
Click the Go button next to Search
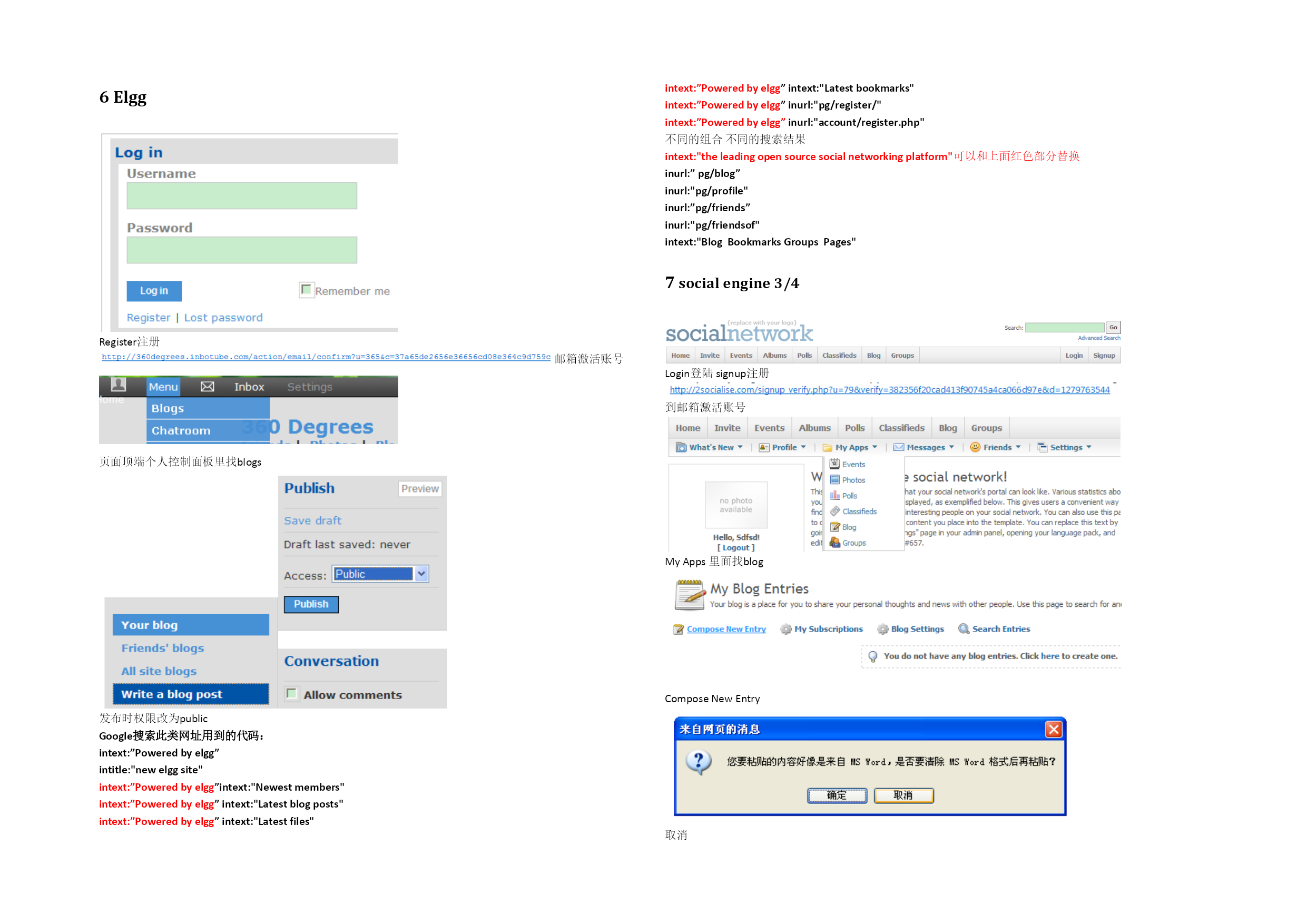point(1113,327)
